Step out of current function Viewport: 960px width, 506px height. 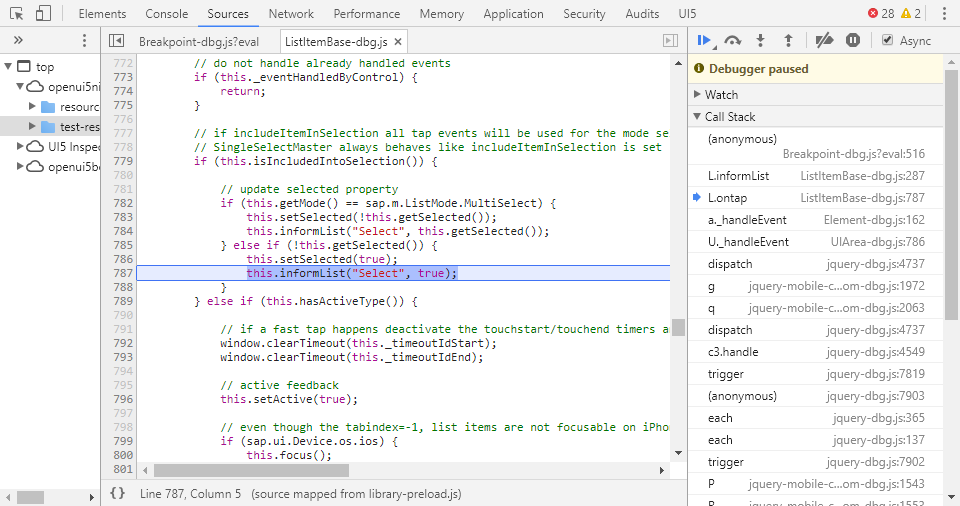789,40
